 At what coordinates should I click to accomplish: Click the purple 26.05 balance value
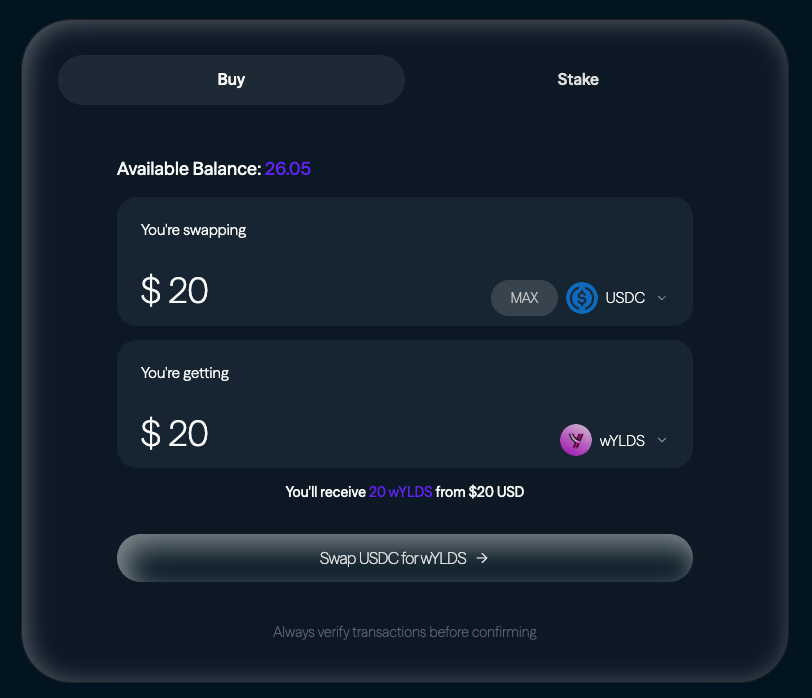[x=288, y=169]
